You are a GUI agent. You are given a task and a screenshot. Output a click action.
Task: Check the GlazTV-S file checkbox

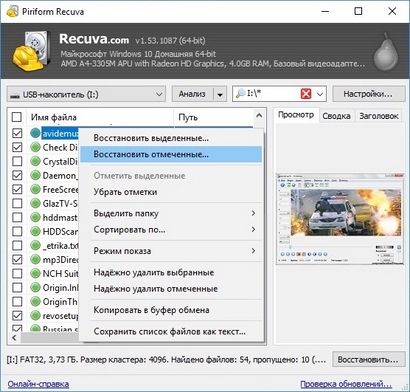17,203
